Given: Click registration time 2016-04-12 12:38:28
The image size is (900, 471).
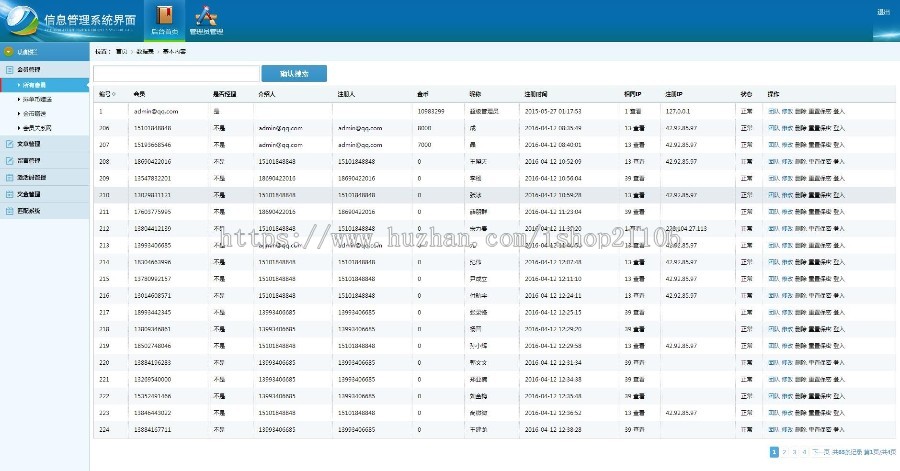Looking at the screenshot, I should (x=553, y=430).
